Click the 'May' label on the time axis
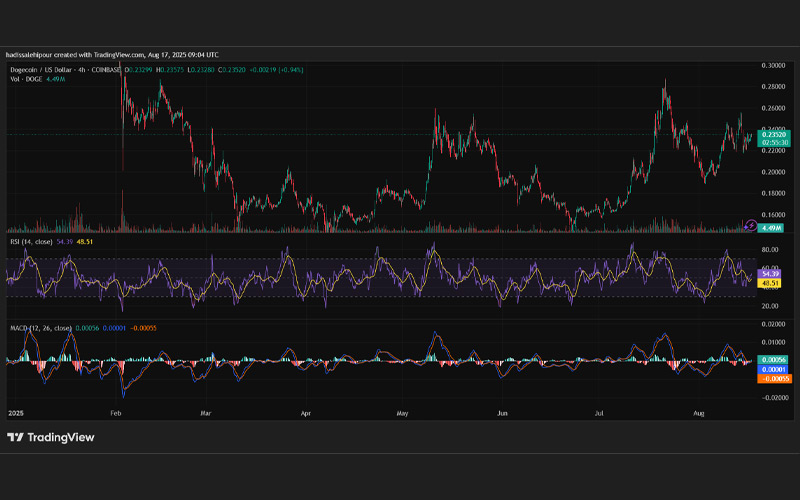Screen dimensions: 800x500 [403, 413]
